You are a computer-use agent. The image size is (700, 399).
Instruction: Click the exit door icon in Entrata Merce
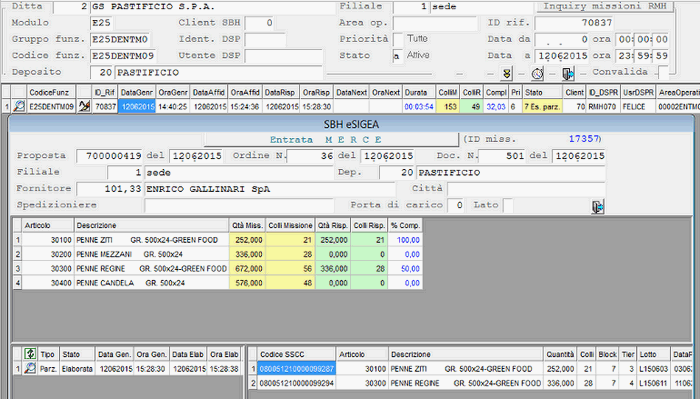(x=598, y=207)
